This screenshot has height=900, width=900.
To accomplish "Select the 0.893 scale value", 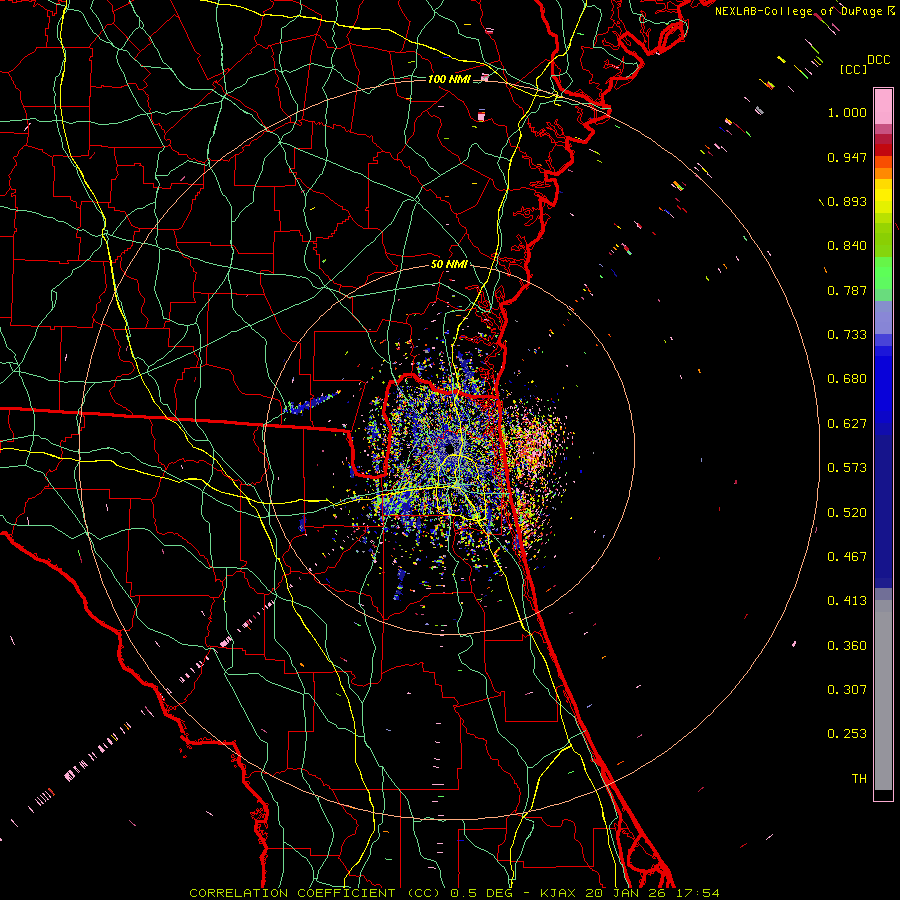I will click(x=847, y=201).
